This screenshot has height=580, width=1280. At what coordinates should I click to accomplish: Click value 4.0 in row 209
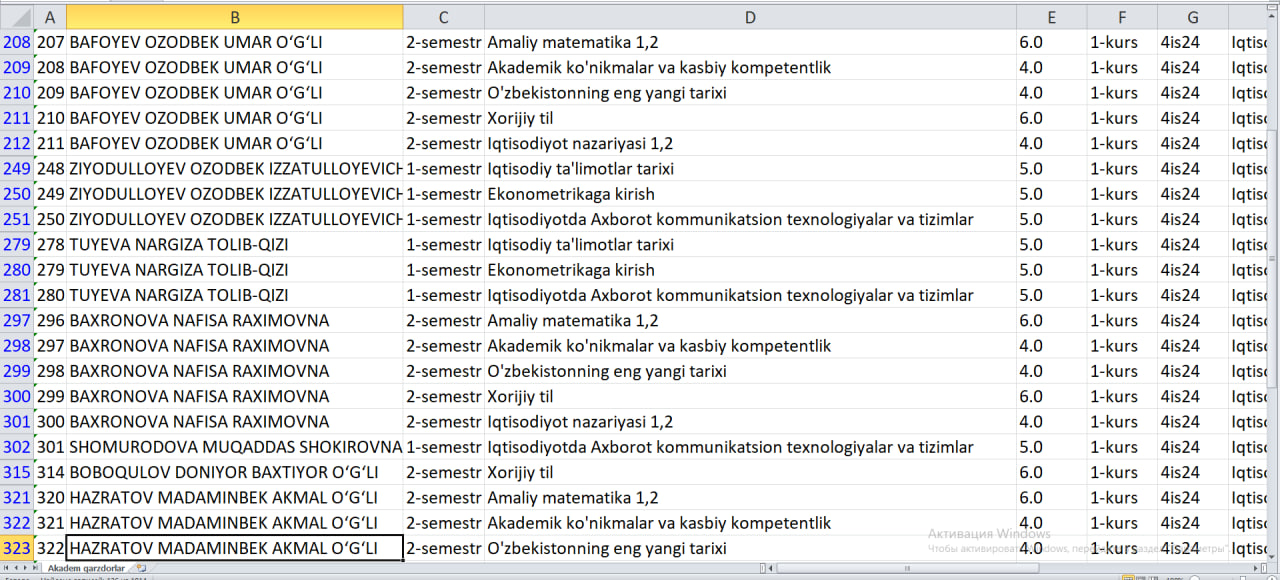[x=1052, y=68]
